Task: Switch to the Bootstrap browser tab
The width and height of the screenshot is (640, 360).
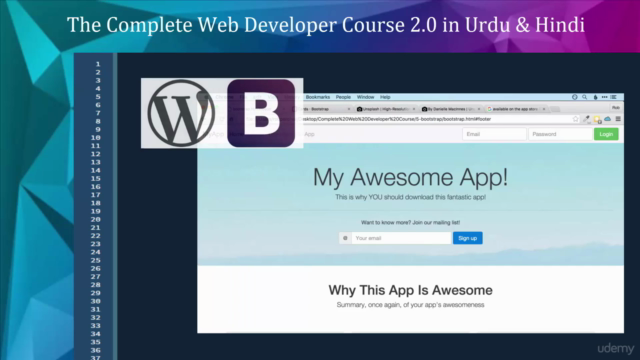Action: click(320, 109)
